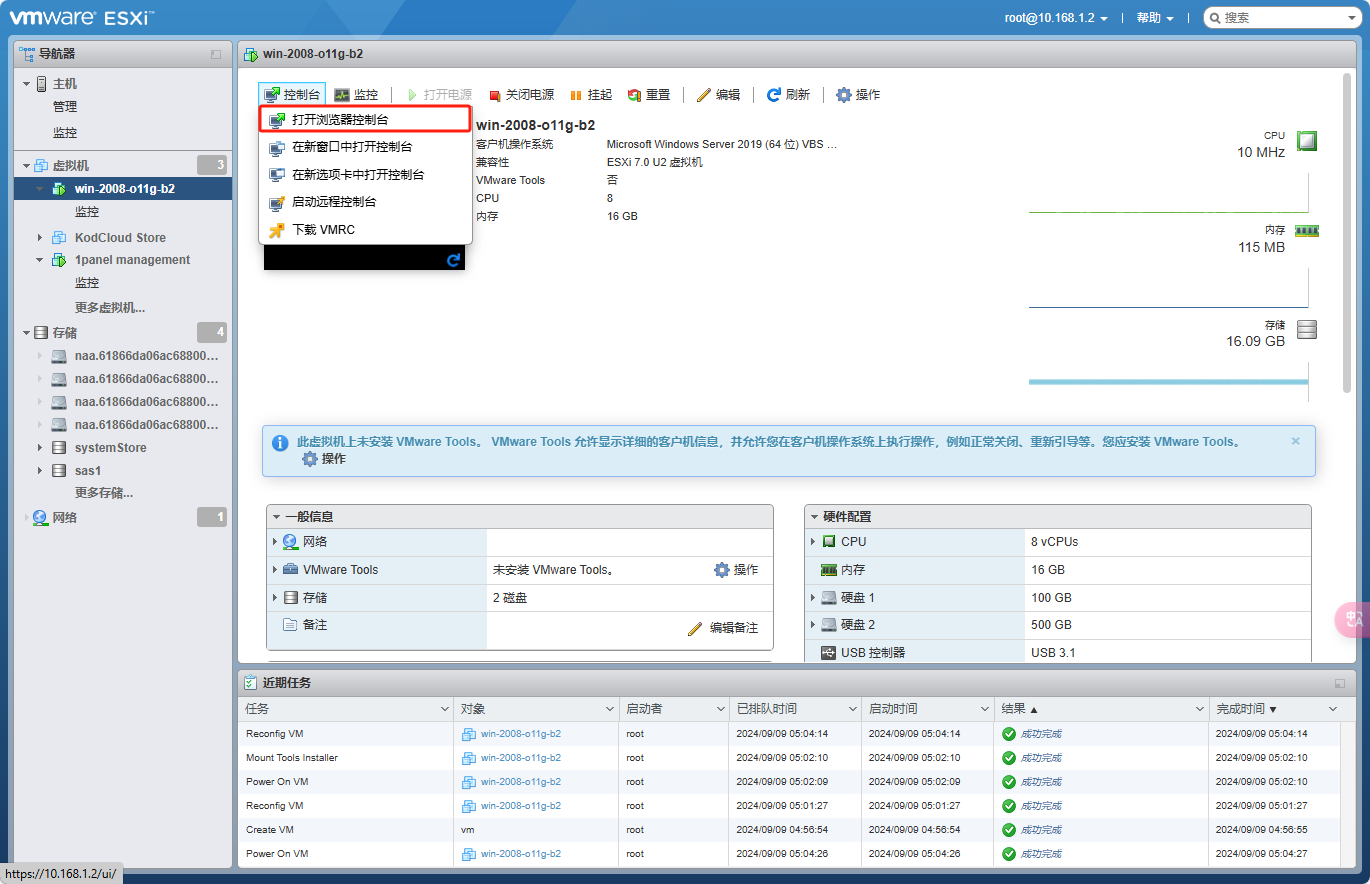Screen dimensions: 1370x884
Task: Open the 帮助 help dropdown
Action: click(1155, 18)
